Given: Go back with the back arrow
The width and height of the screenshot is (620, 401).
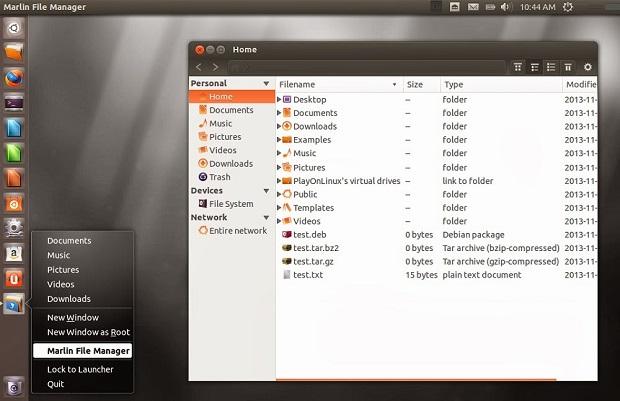Looking at the screenshot, I should 199,67.
